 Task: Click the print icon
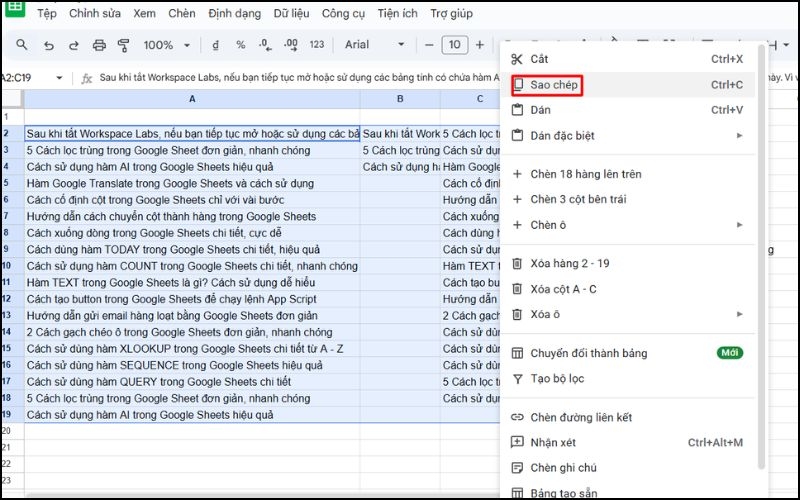pyautogui.click(x=99, y=45)
